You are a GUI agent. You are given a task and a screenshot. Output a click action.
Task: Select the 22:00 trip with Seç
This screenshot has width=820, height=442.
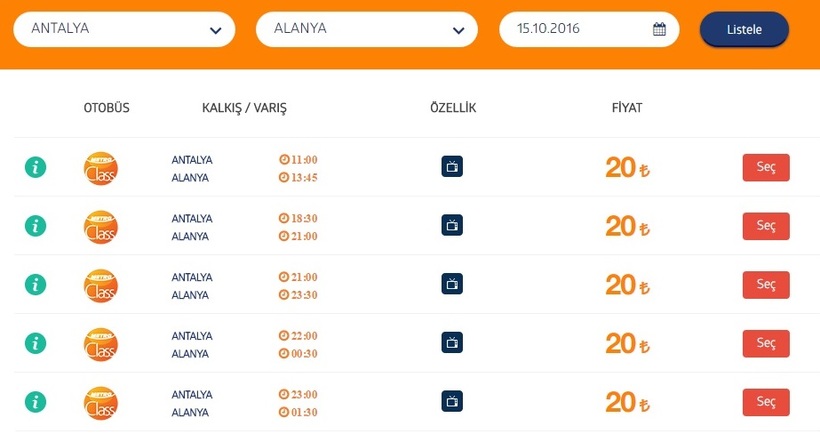pyautogui.click(x=766, y=343)
